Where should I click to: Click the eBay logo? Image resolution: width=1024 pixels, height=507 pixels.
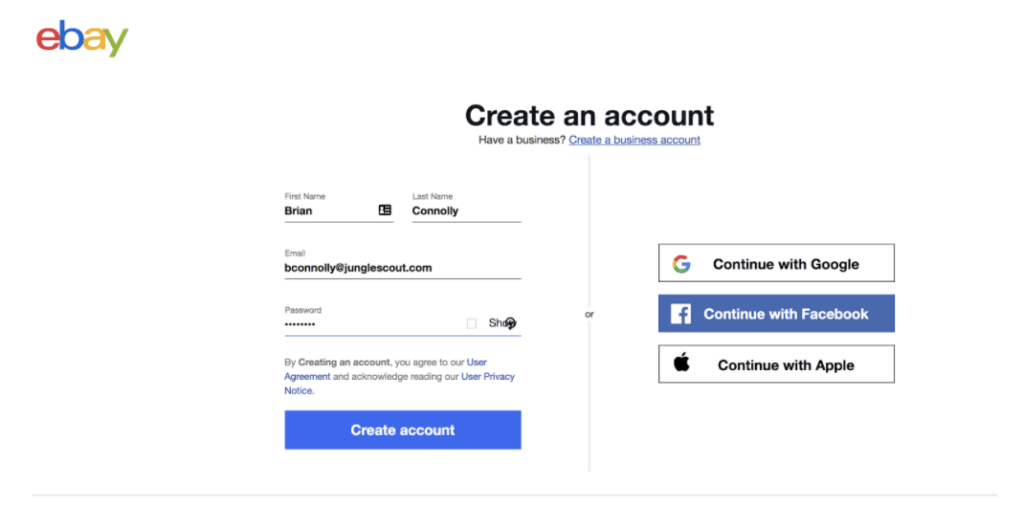82,38
